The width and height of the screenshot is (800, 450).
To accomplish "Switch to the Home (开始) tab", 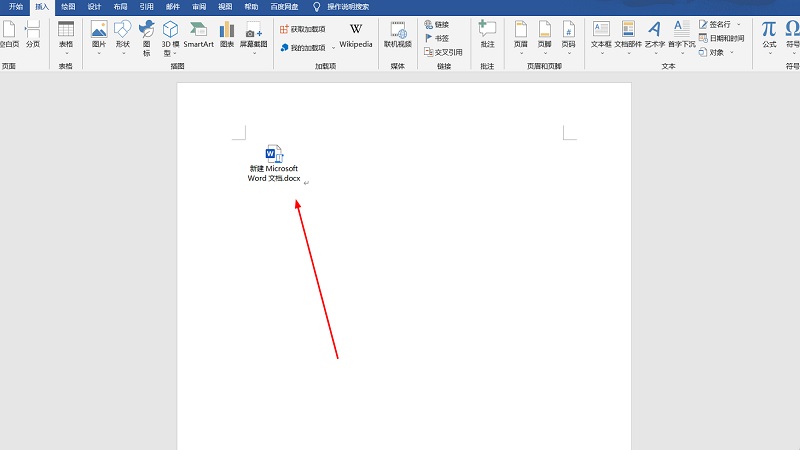I will [16, 7].
